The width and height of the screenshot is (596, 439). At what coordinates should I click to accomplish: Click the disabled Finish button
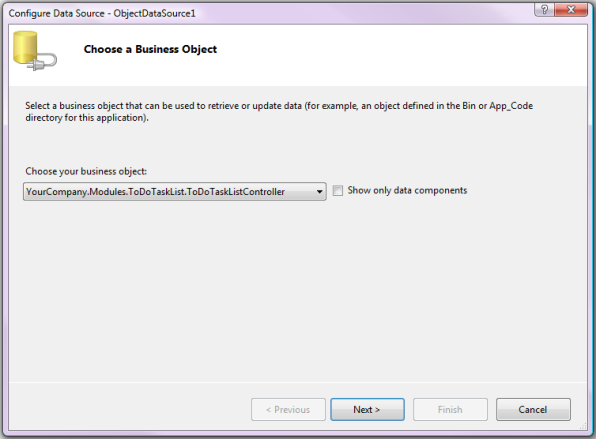coord(450,409)
